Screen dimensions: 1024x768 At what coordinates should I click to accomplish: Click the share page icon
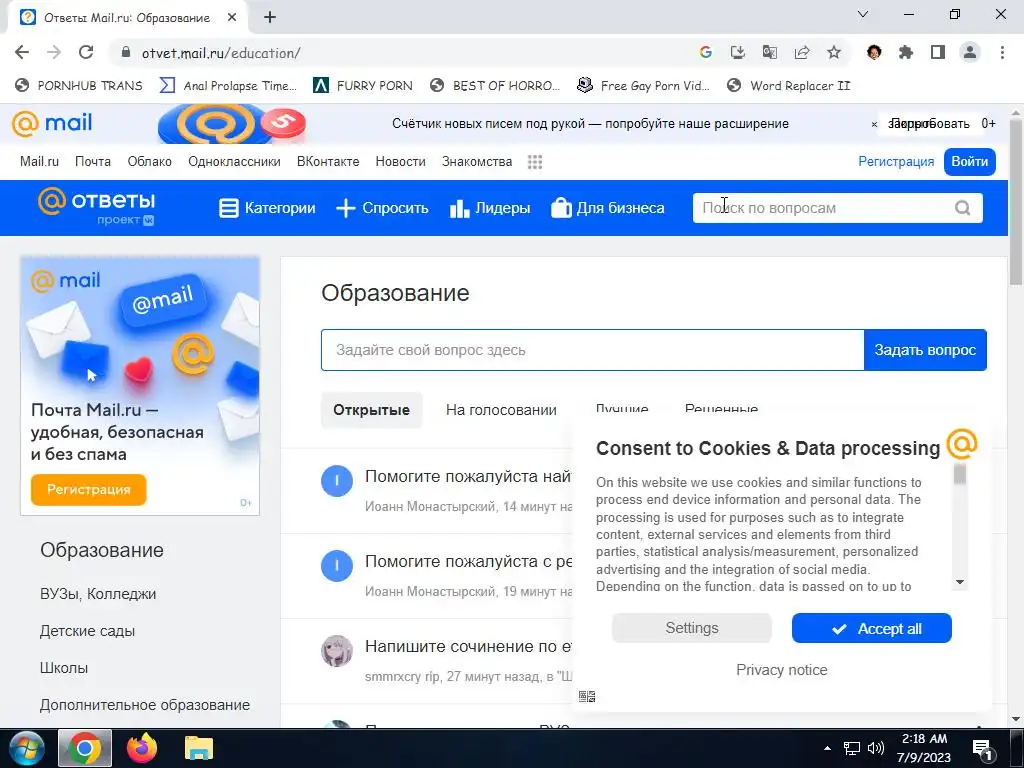(x=801, y=52)
